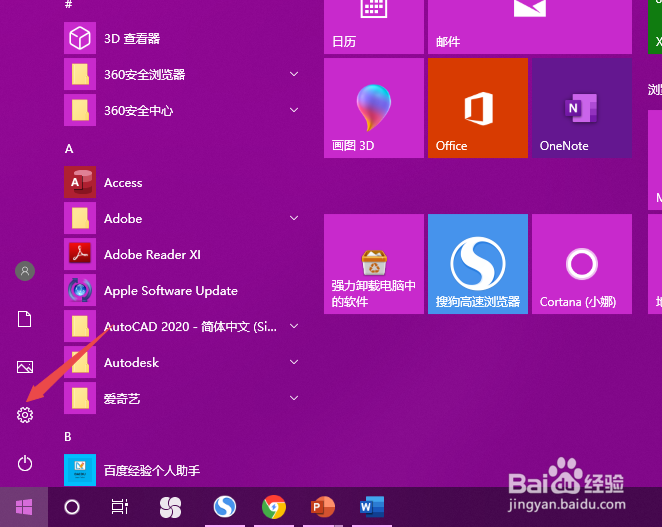662x527 pixels.
Task: Click the '百度经验个人助手' label
Action: pyautogui.click(x=152, y=470)
